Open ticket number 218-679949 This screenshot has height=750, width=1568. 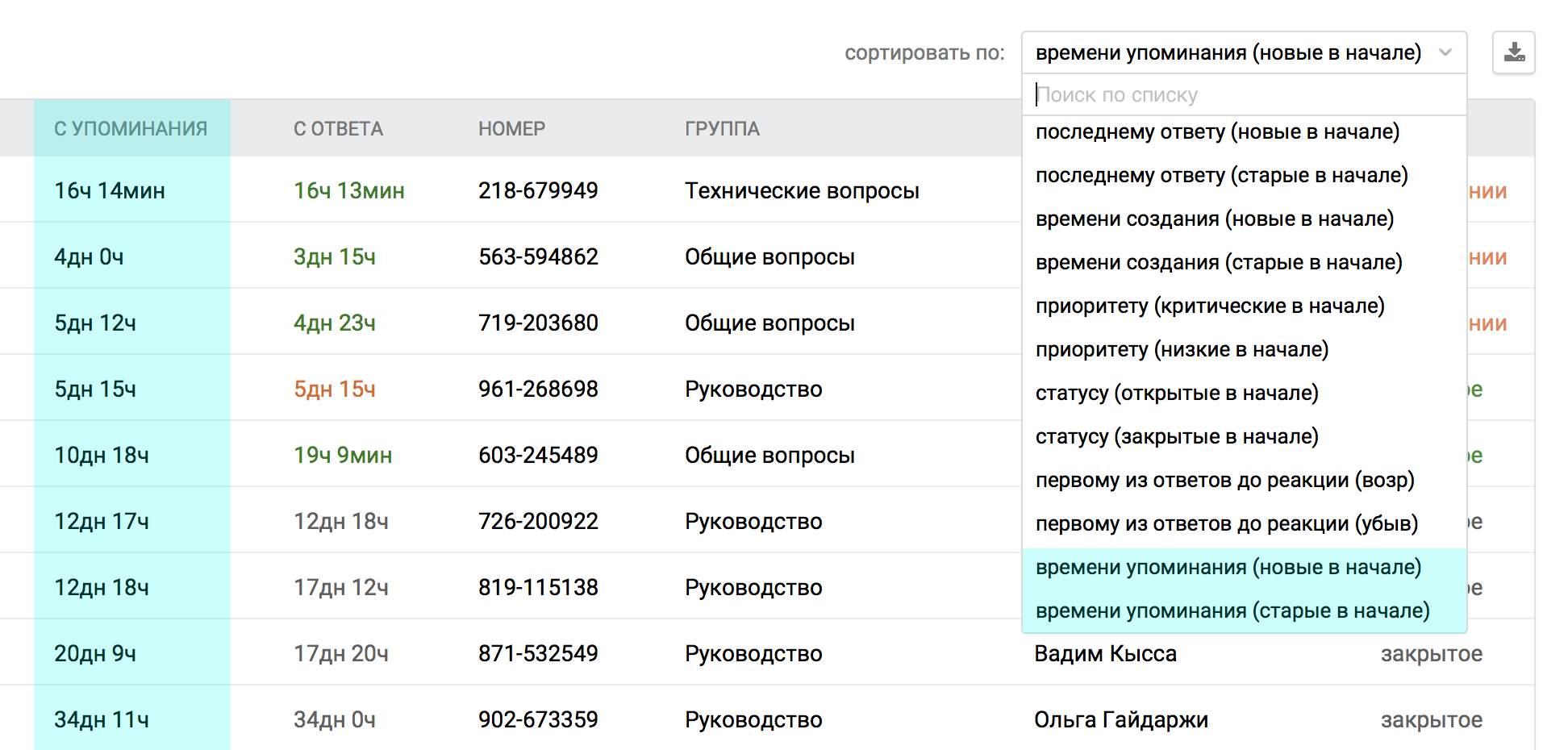pyautogui.click(x=538, y=191)
